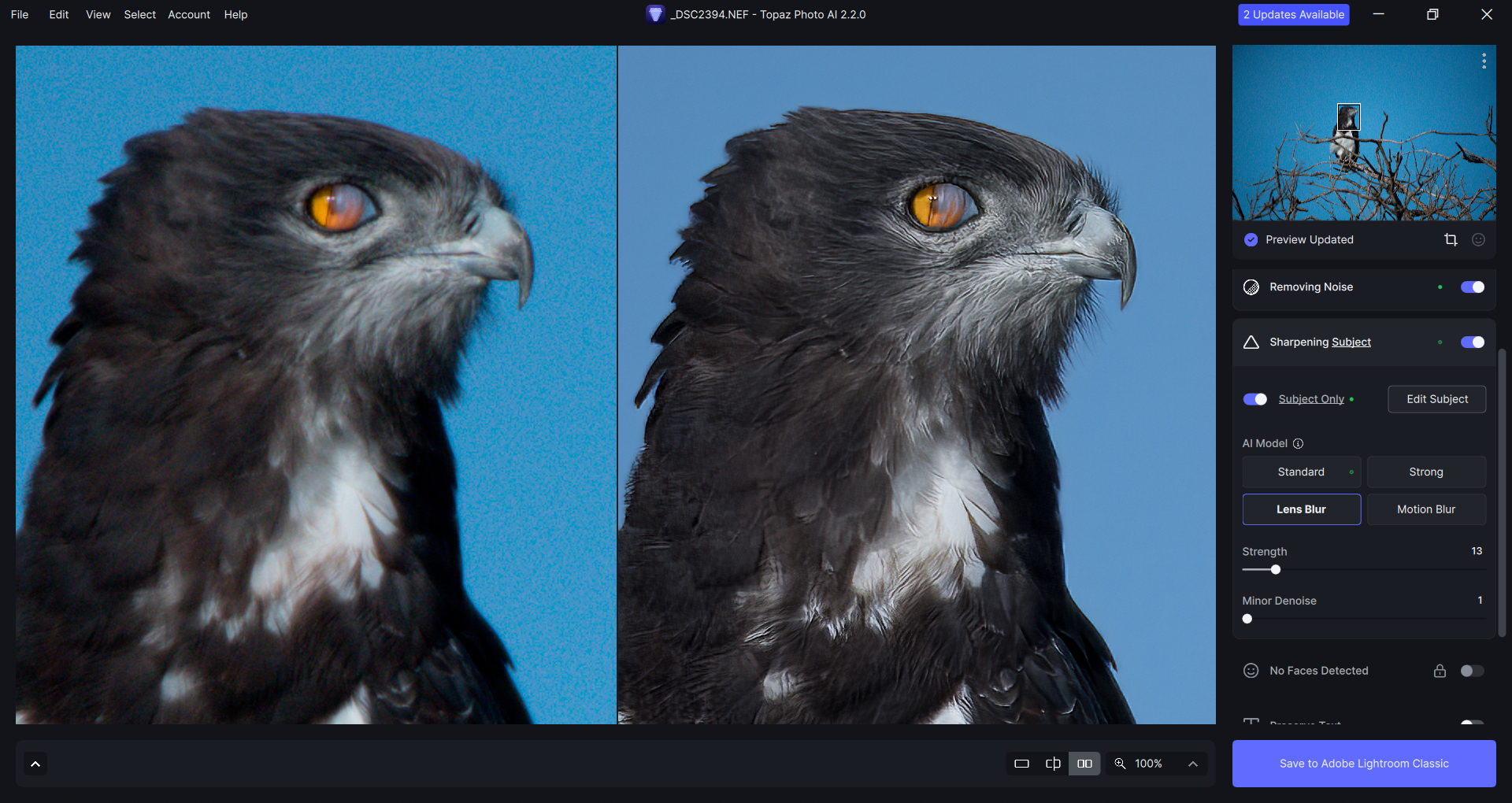The height and width of the screenshot is (803, 1512).
Task: Expand the bottom-left panel chevron
Action: (x=35, y=764)
